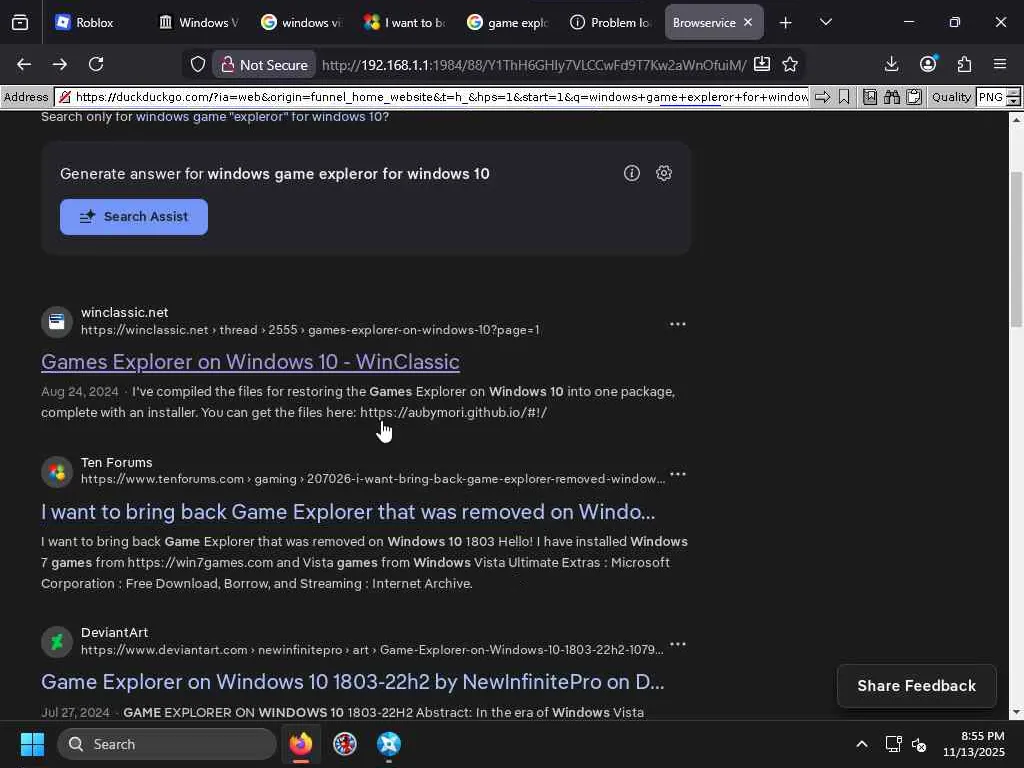Click the Search Assist button
1024x768 pixels.
point(134,217)
